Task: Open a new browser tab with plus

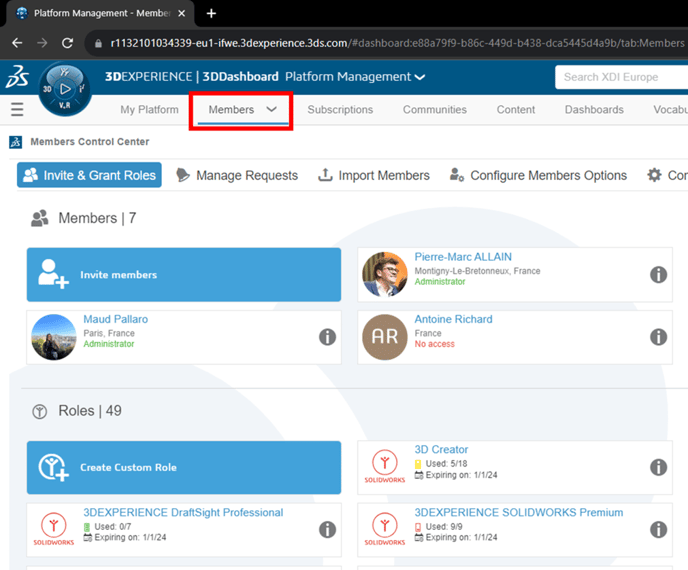Action: click(211, 14)
